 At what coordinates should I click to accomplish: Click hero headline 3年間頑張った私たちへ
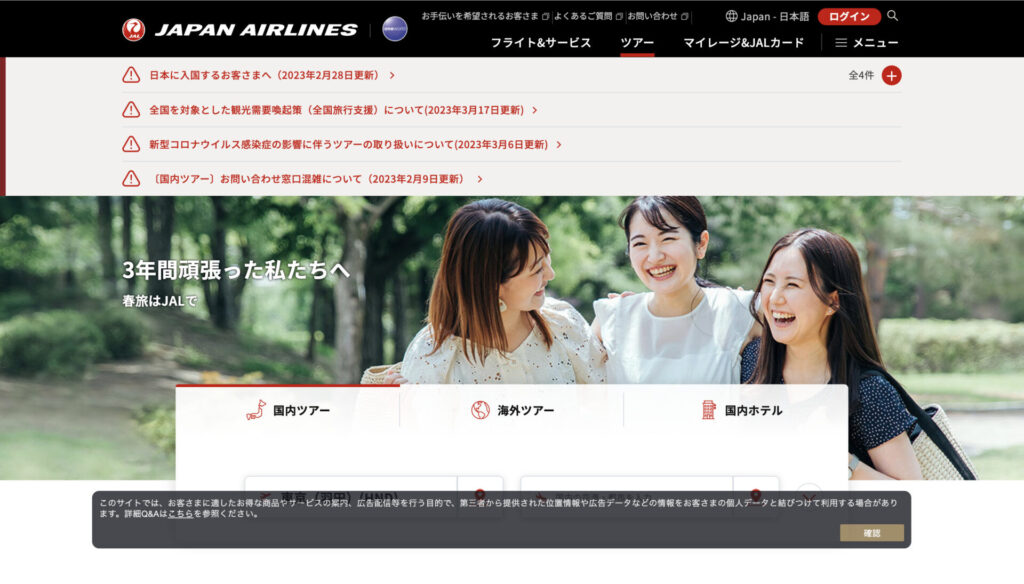point(236,270)
